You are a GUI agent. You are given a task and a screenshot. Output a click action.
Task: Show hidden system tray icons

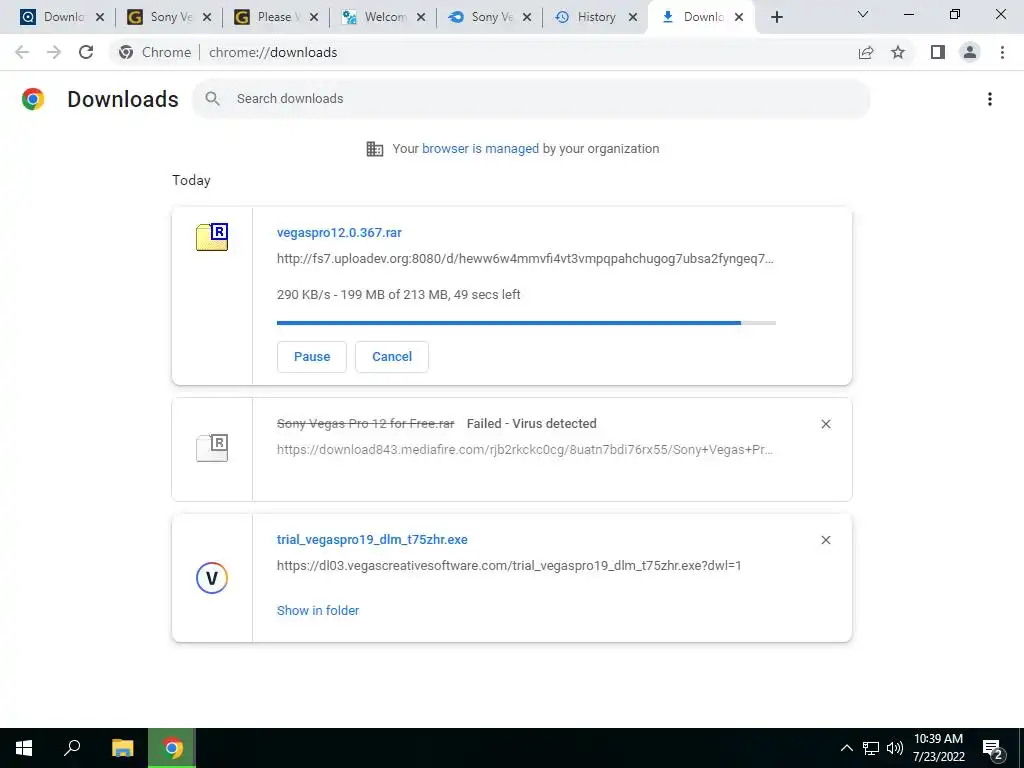846,748
